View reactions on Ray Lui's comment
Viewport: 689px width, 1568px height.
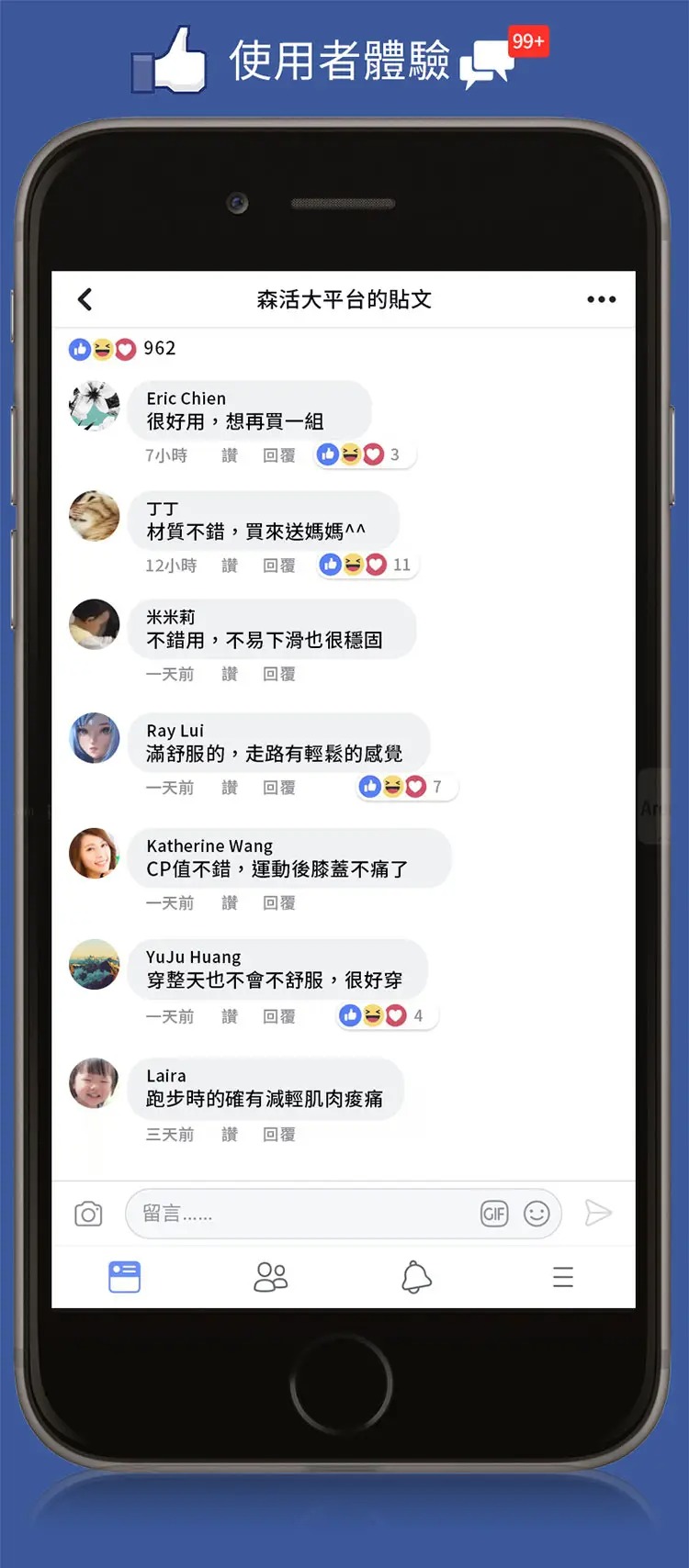(x=405, y=787)
